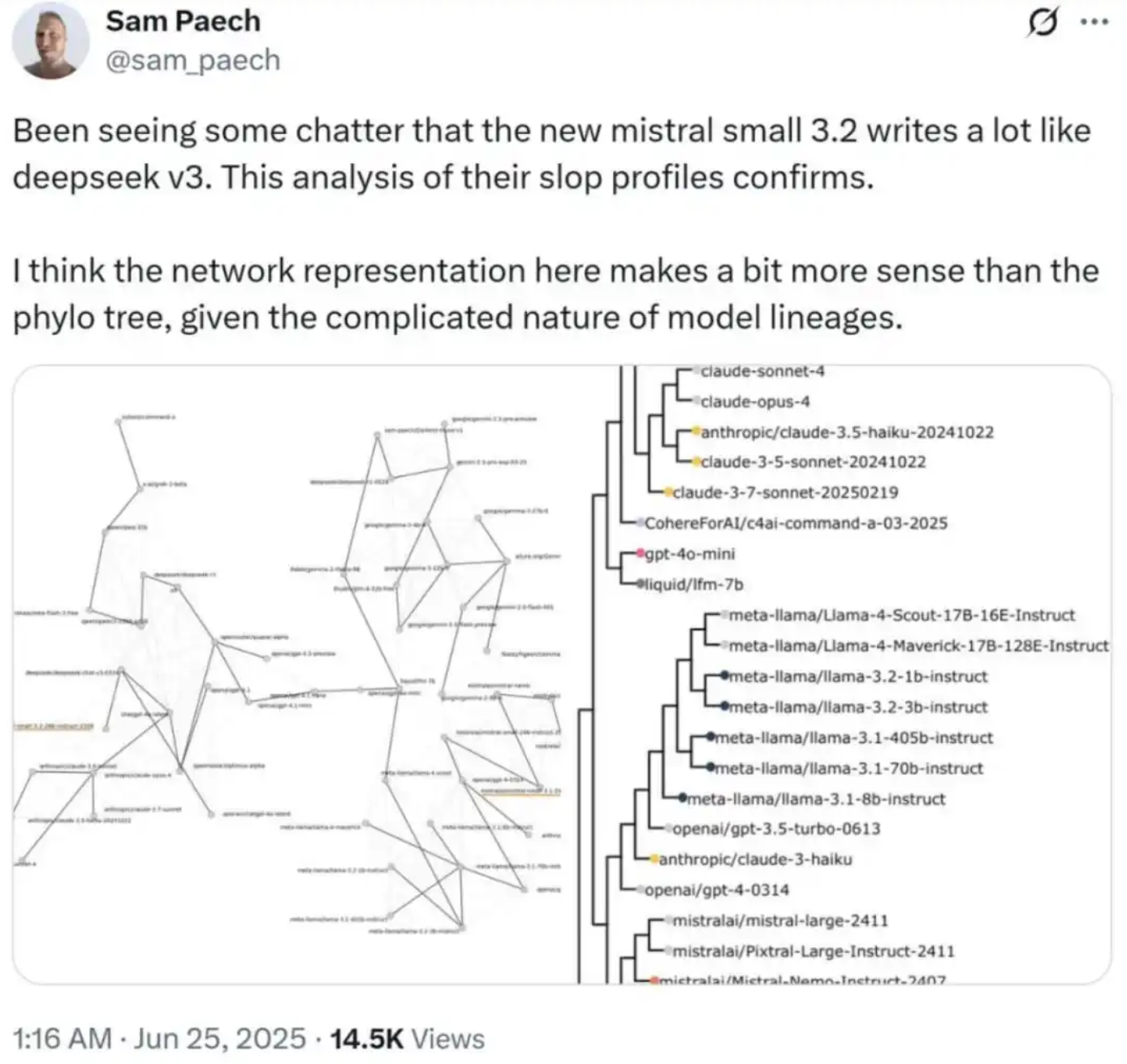The height and width of the screenshot is (1064, 1127).
Task: Click the Grok slash-circle icon
Action: [x=1043, y=24]
